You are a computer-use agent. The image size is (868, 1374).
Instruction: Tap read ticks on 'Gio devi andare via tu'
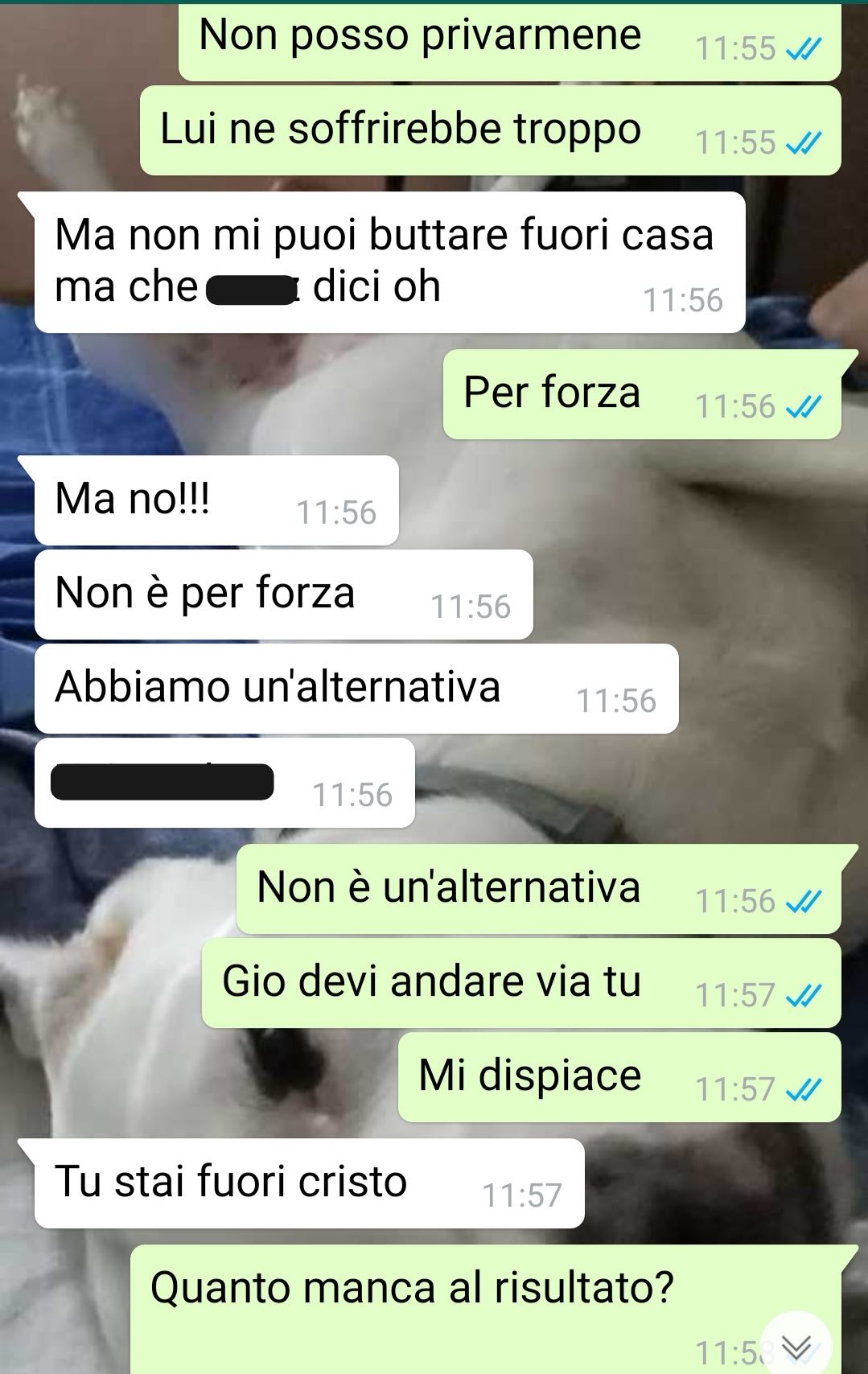[x=804, y=996]
